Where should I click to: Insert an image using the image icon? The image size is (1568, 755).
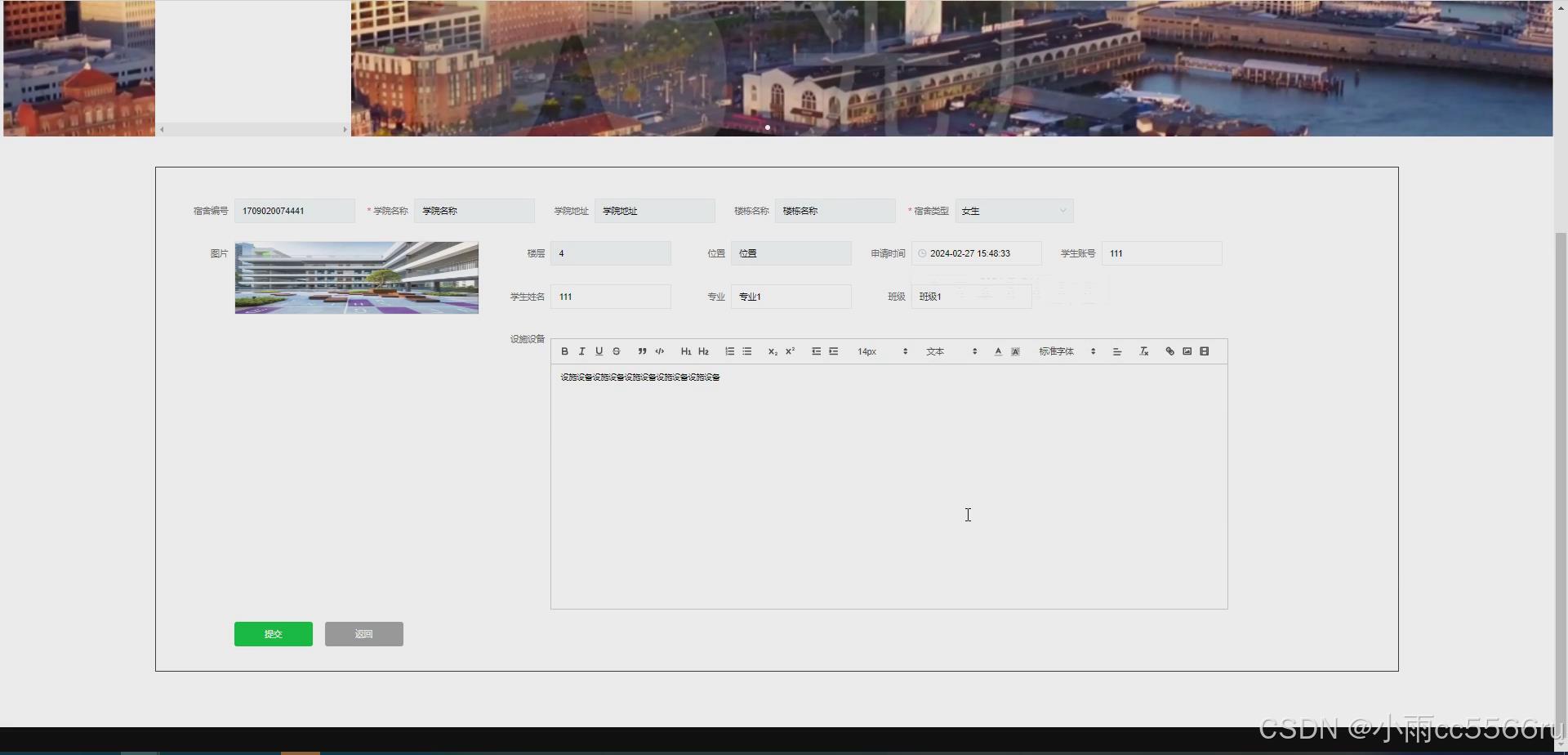click(1187, 351)
